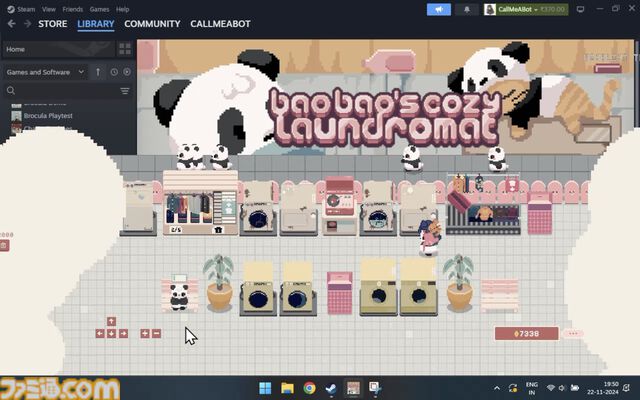Open the STORE tab

[x=52, y=24]
